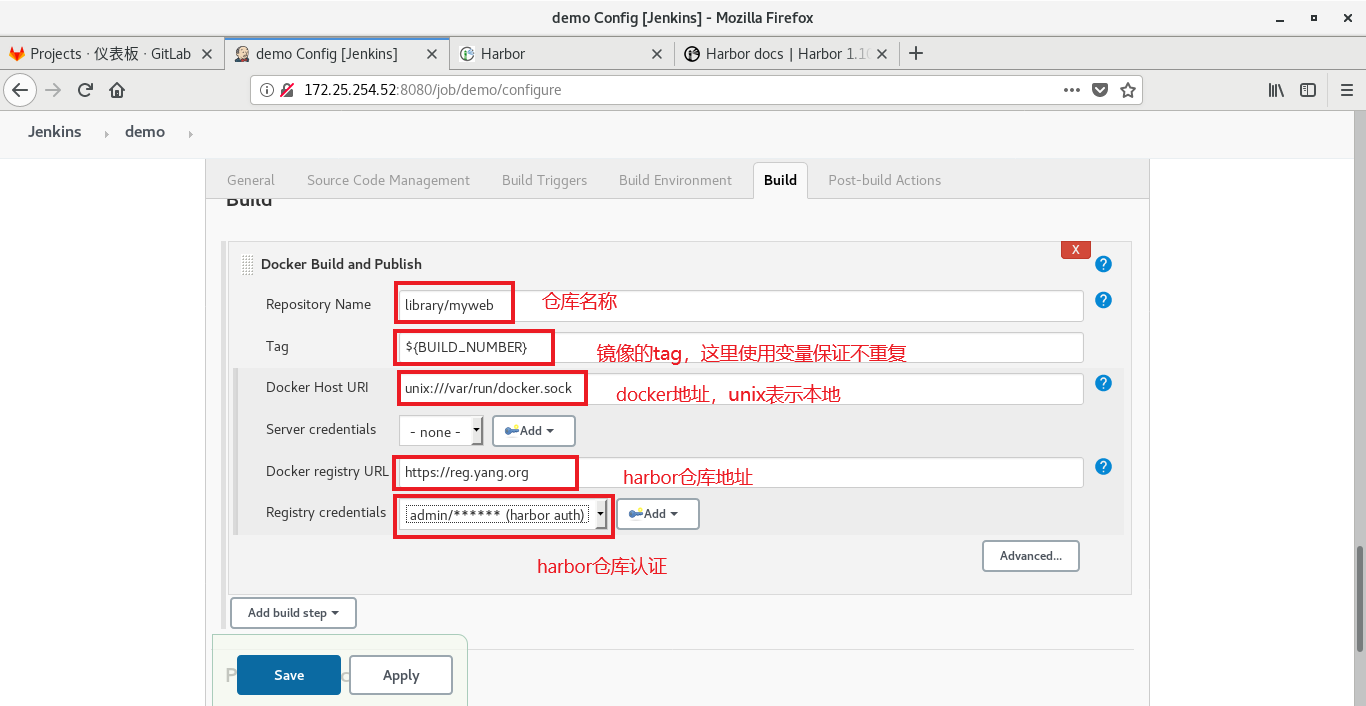Close the Harbor tab
The height and width of the screenshot is (706, 1366).
[x=657, y=54]
